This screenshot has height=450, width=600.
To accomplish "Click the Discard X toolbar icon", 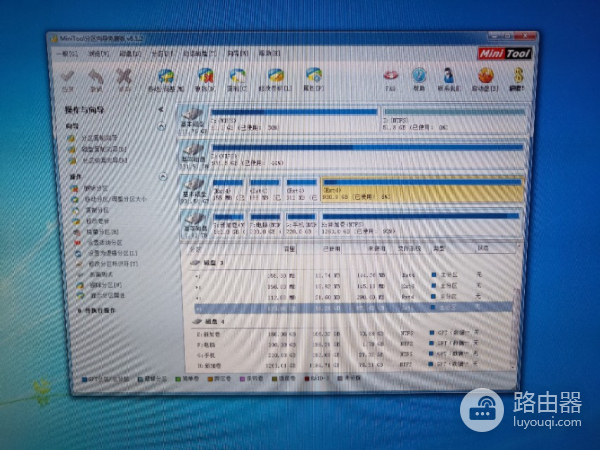I will pos(124,78).
